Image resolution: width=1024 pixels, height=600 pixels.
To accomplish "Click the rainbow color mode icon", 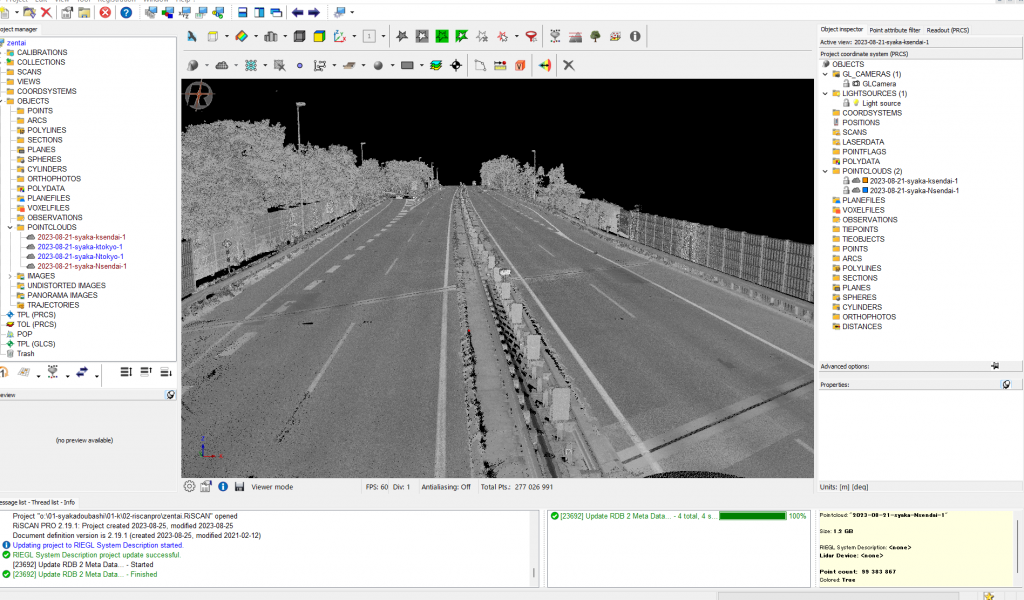I will (242, 37).
